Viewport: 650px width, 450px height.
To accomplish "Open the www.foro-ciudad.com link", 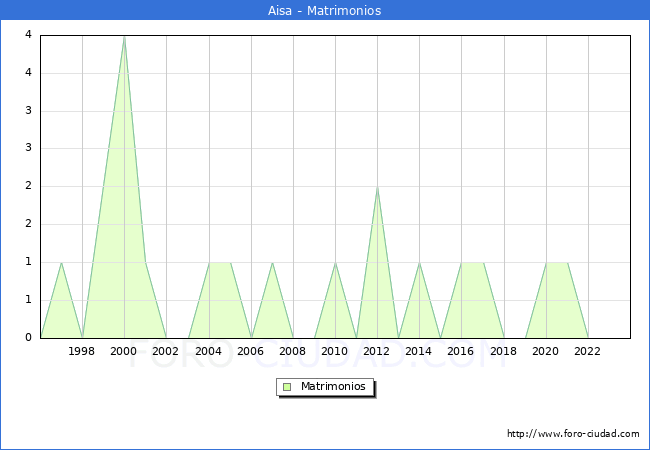I will (x=573, y=434).
